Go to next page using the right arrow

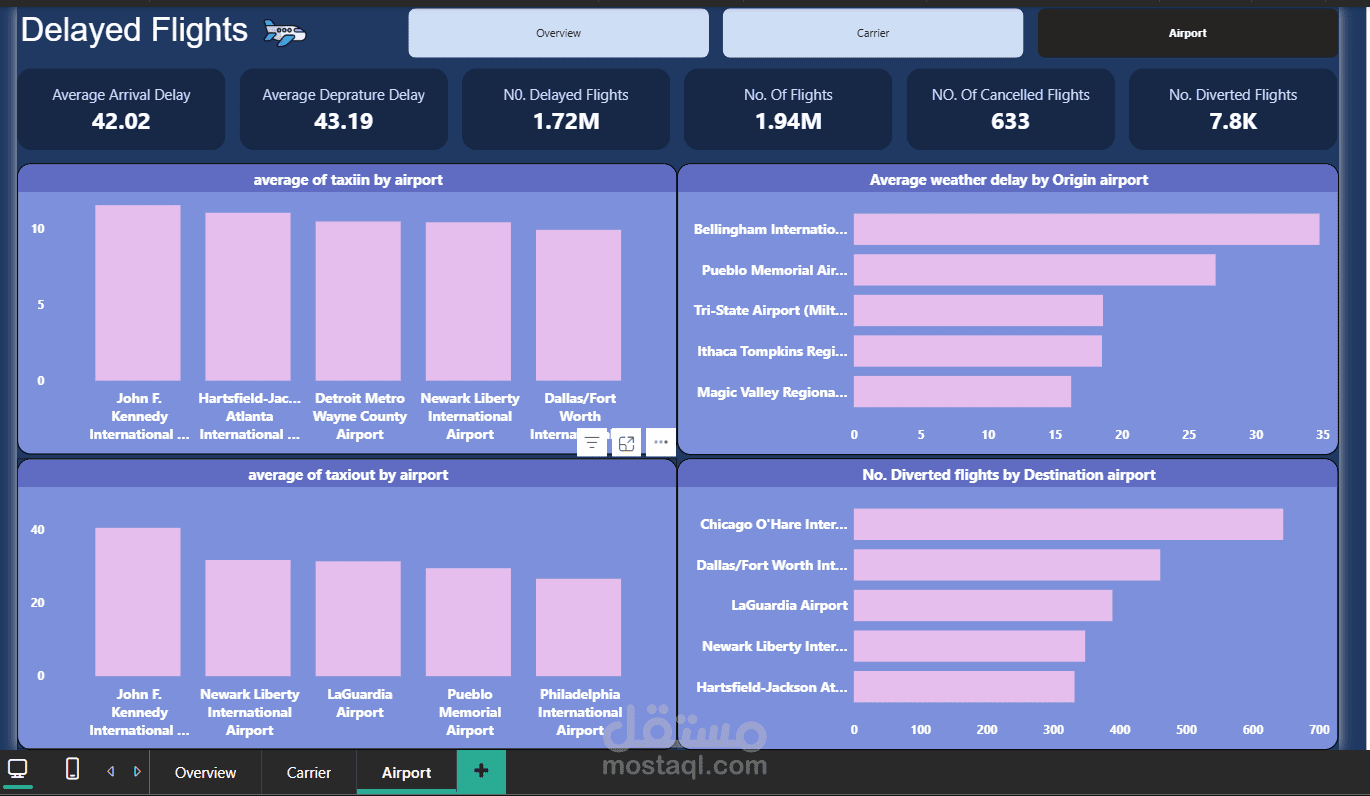[137, 771]
